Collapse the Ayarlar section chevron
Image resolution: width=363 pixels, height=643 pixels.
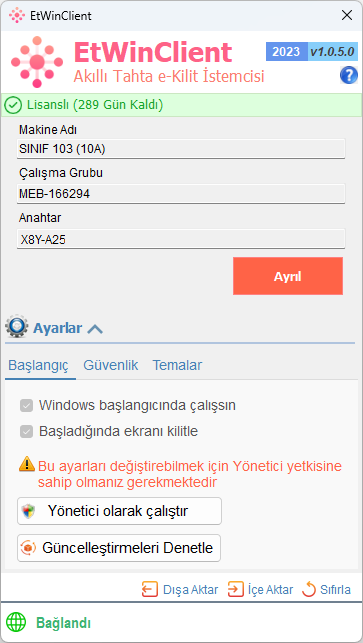[95, 329]
